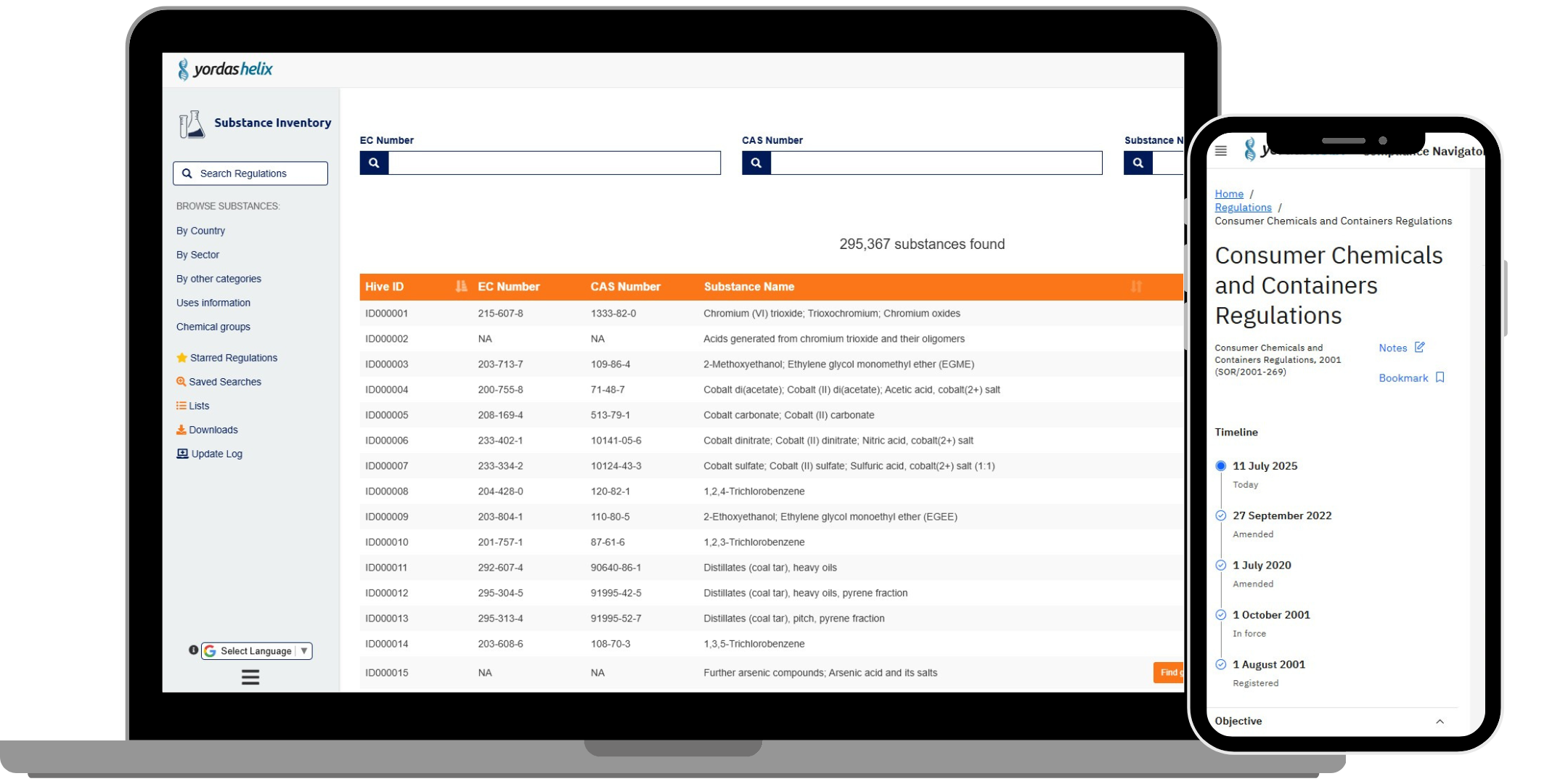Open the hamburger menu at sidebar bottom
This screenshot has width=1568, height=784.
tap(250, 677)
